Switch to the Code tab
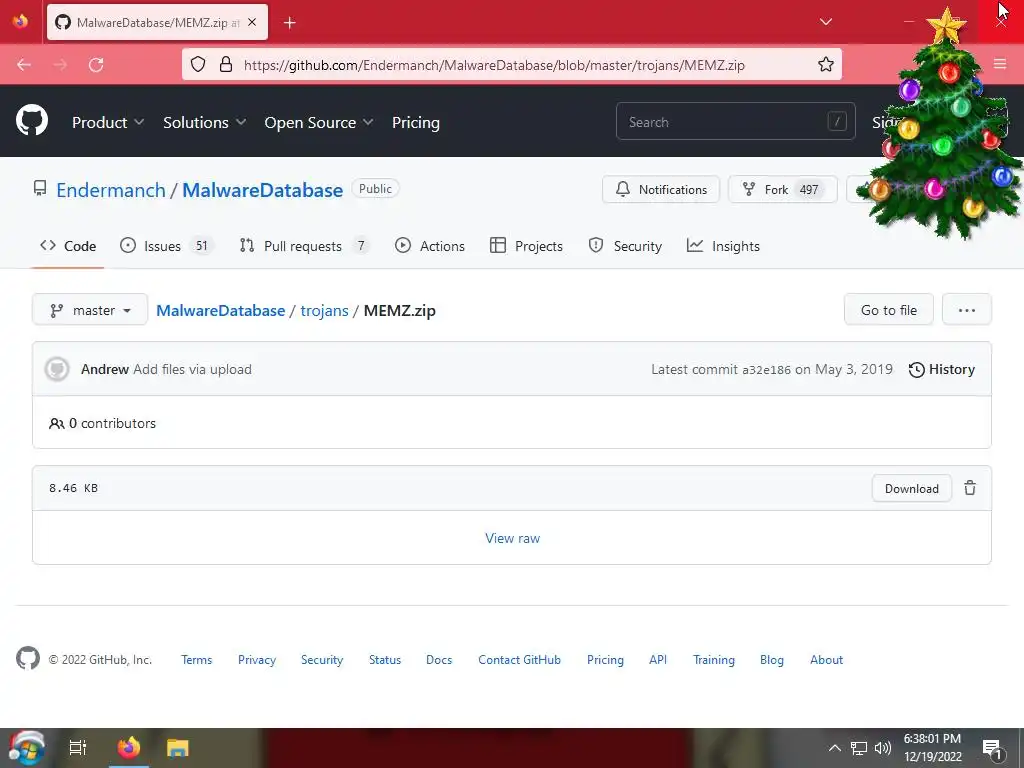 pyautogui.click(x=68, y=246)
